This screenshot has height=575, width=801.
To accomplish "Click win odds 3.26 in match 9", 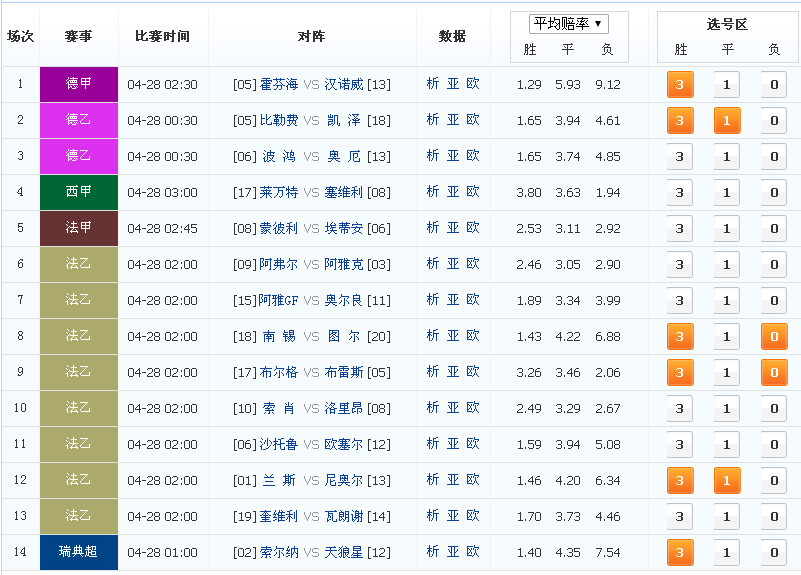I will (529, 372).
